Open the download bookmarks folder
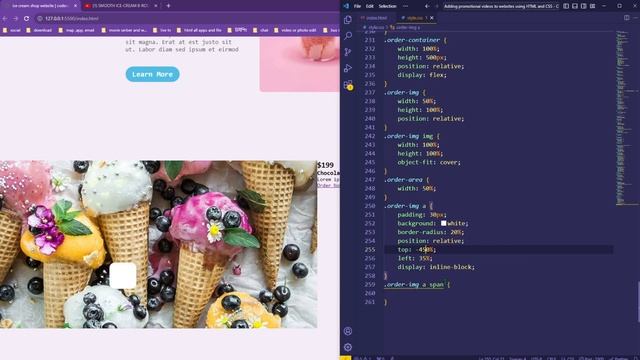 pos(39,30)
